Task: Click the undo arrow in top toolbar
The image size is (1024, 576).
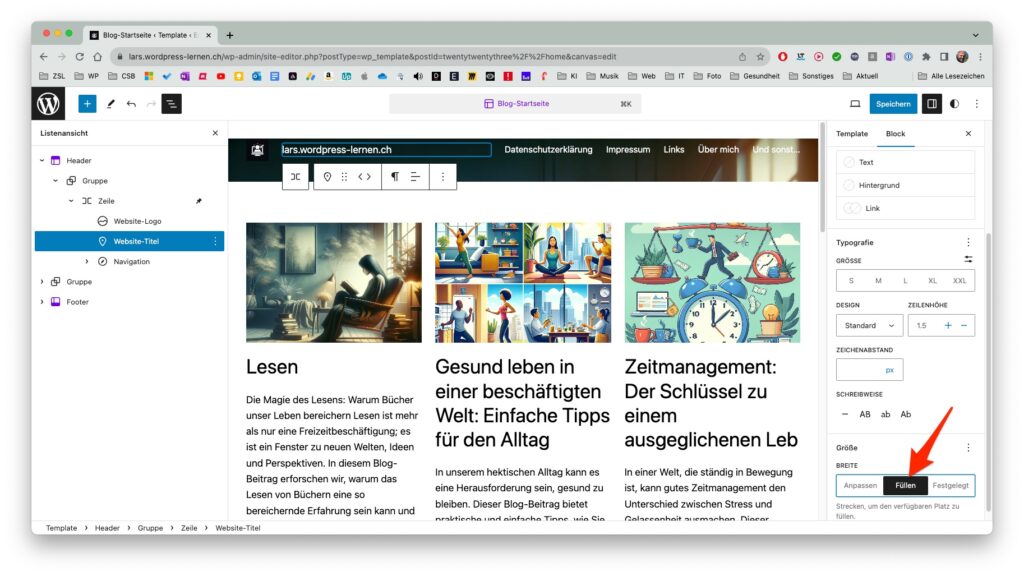Action: [x=131, y=104]
